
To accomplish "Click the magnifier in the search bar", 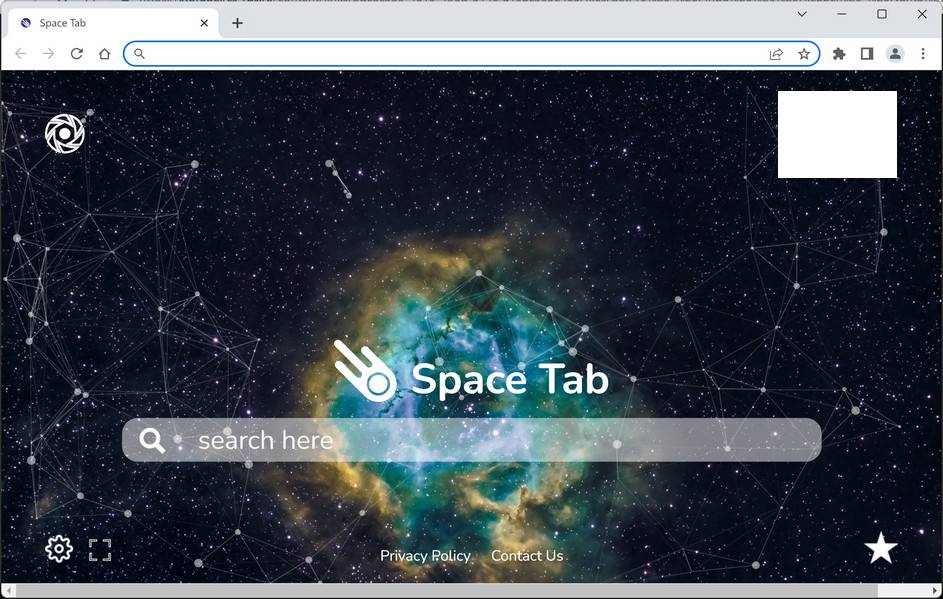I will pyautogui.click(x=152, y=440).
